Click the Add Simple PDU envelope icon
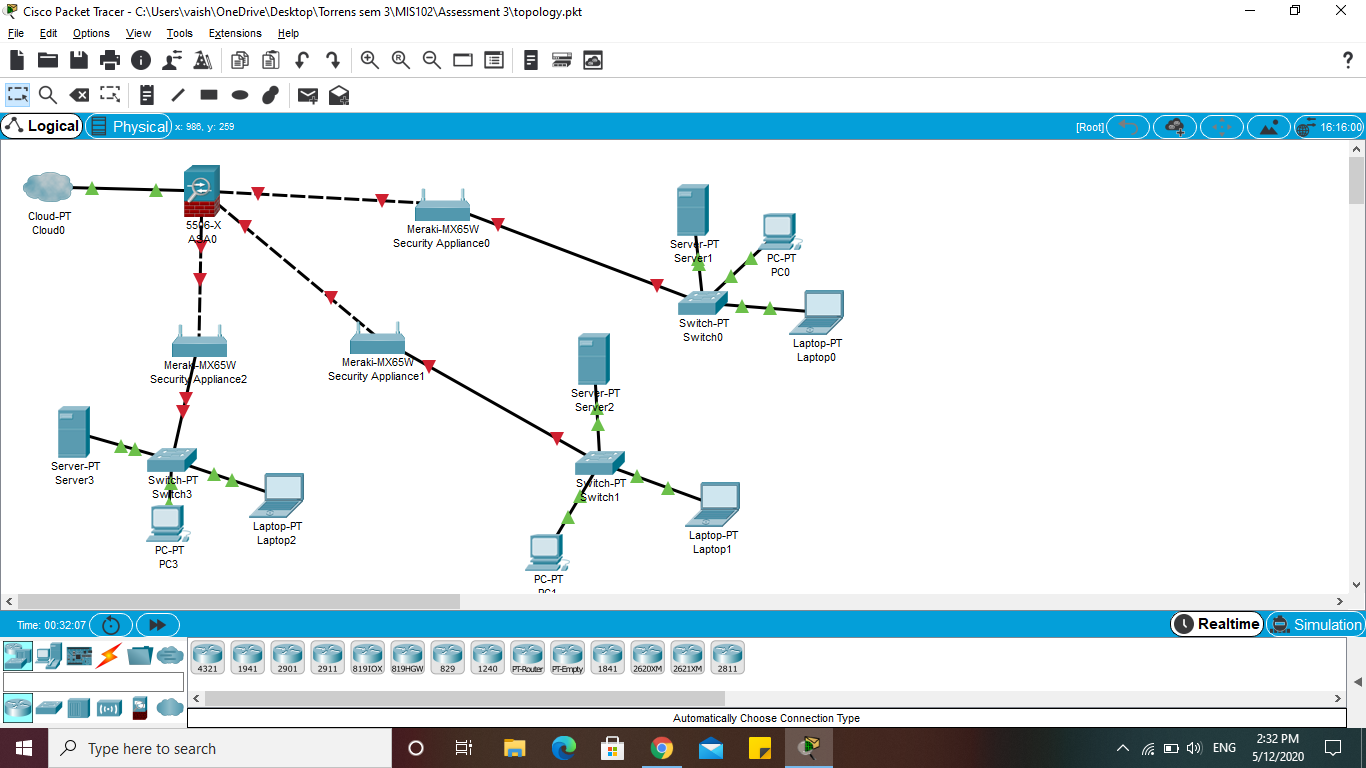This screenshot has width=1366, height=768. click(308, 95)
